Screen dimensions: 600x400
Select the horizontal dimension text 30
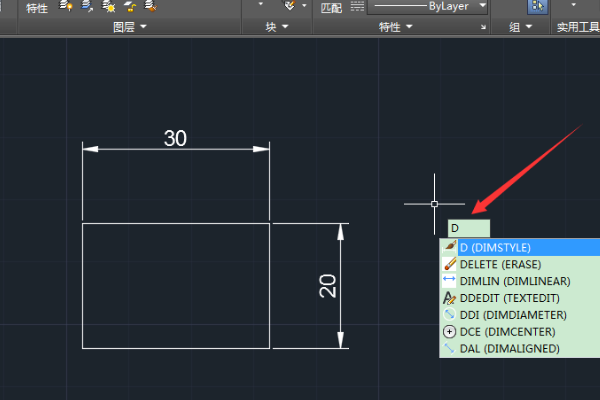[175, 139]
